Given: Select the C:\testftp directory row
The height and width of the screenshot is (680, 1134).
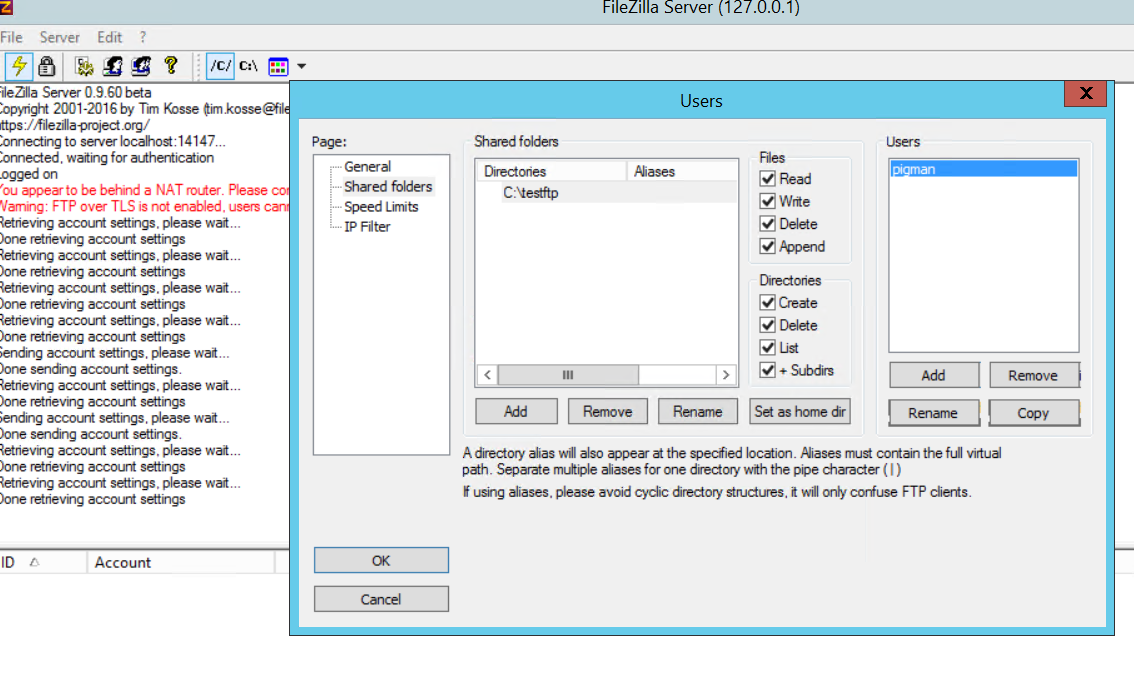Looking at the screenshot, I should point(607,192).
